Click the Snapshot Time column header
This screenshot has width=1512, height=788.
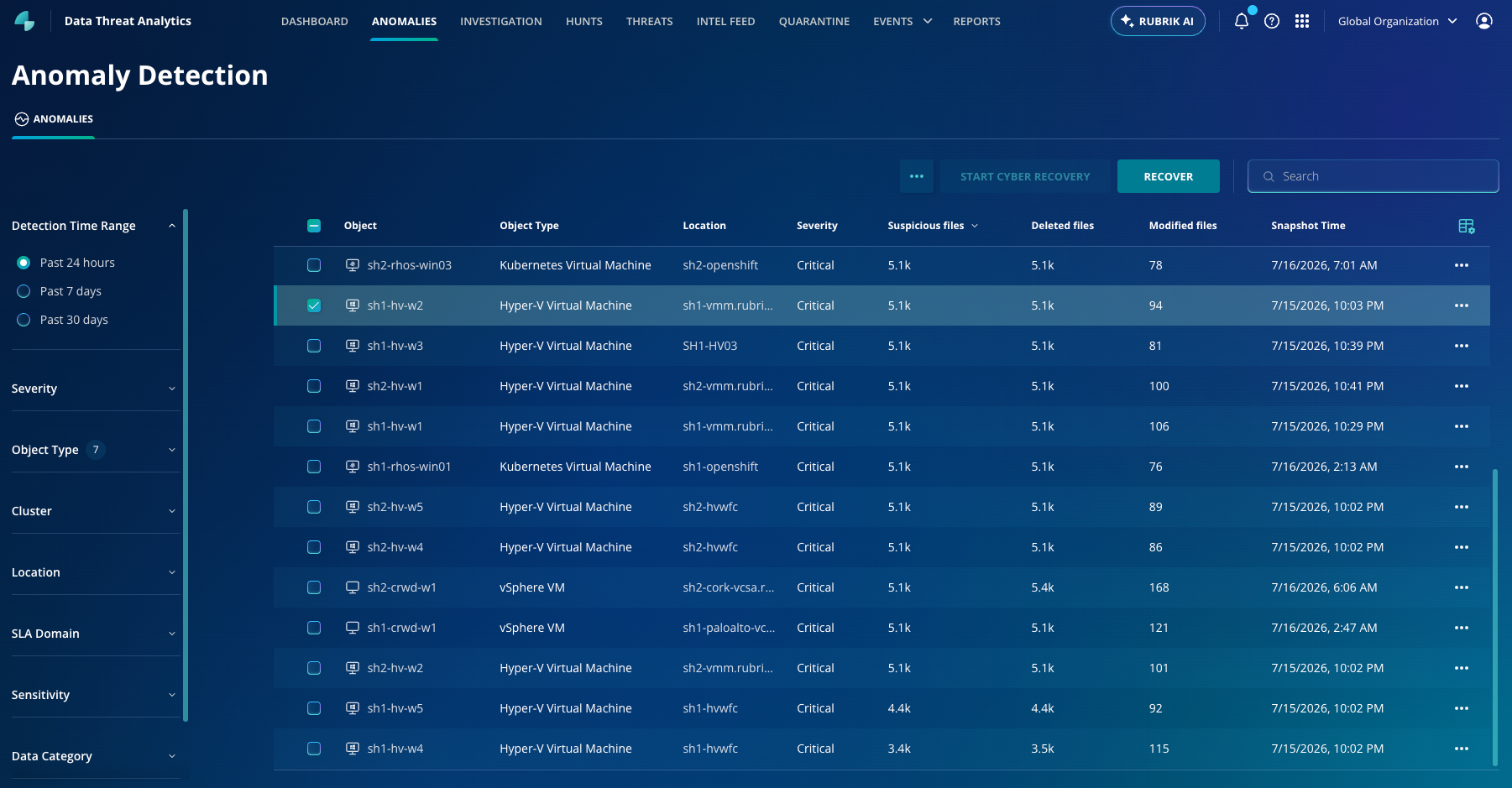tap(1308, 226)
